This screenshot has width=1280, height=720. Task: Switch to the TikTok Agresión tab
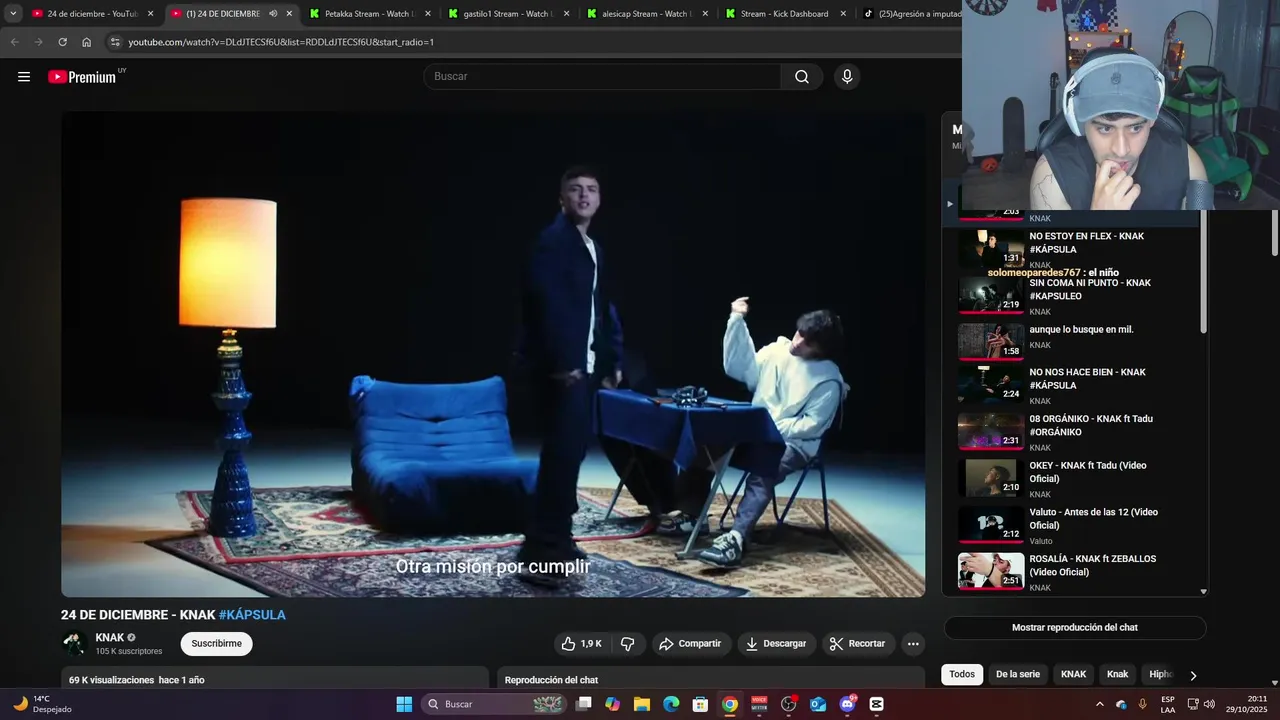click(910, 14)
